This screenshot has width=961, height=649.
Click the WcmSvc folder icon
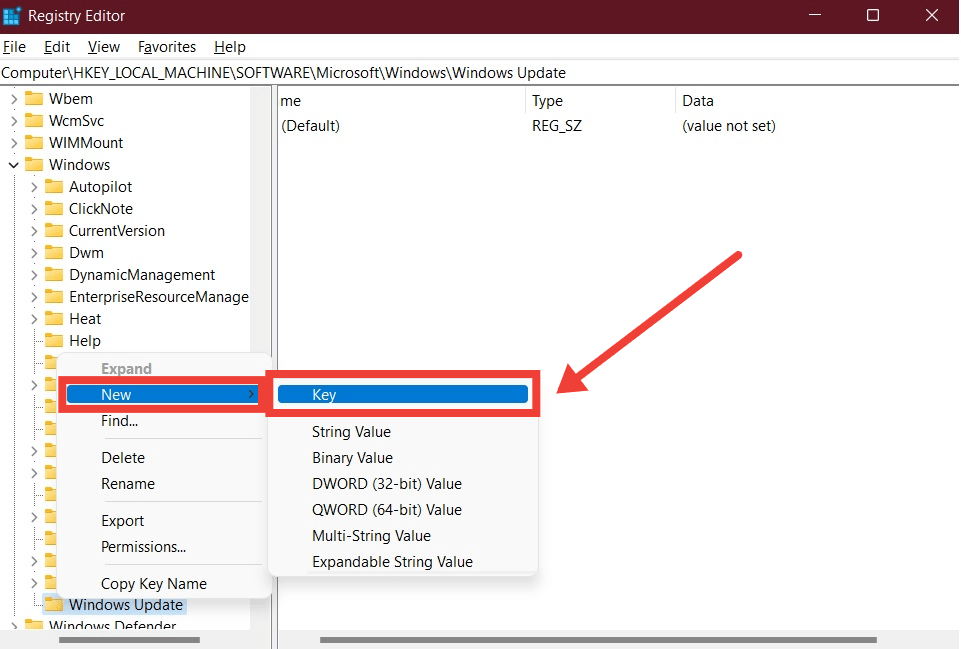coord(34,121)
